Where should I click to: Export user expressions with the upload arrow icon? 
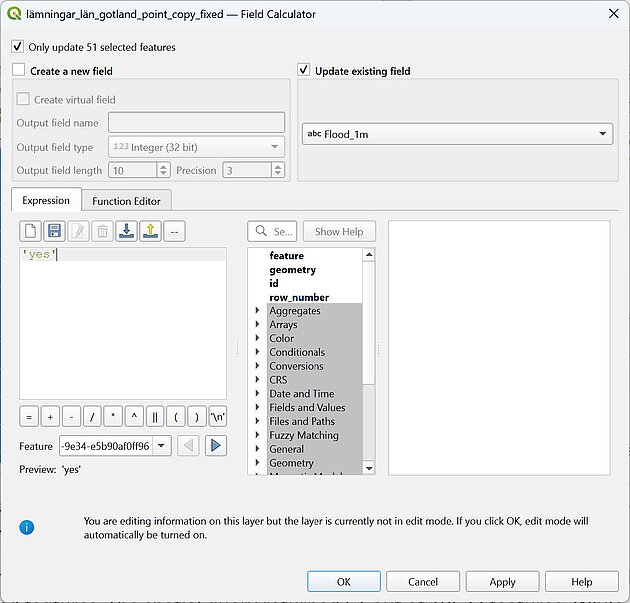150,231
